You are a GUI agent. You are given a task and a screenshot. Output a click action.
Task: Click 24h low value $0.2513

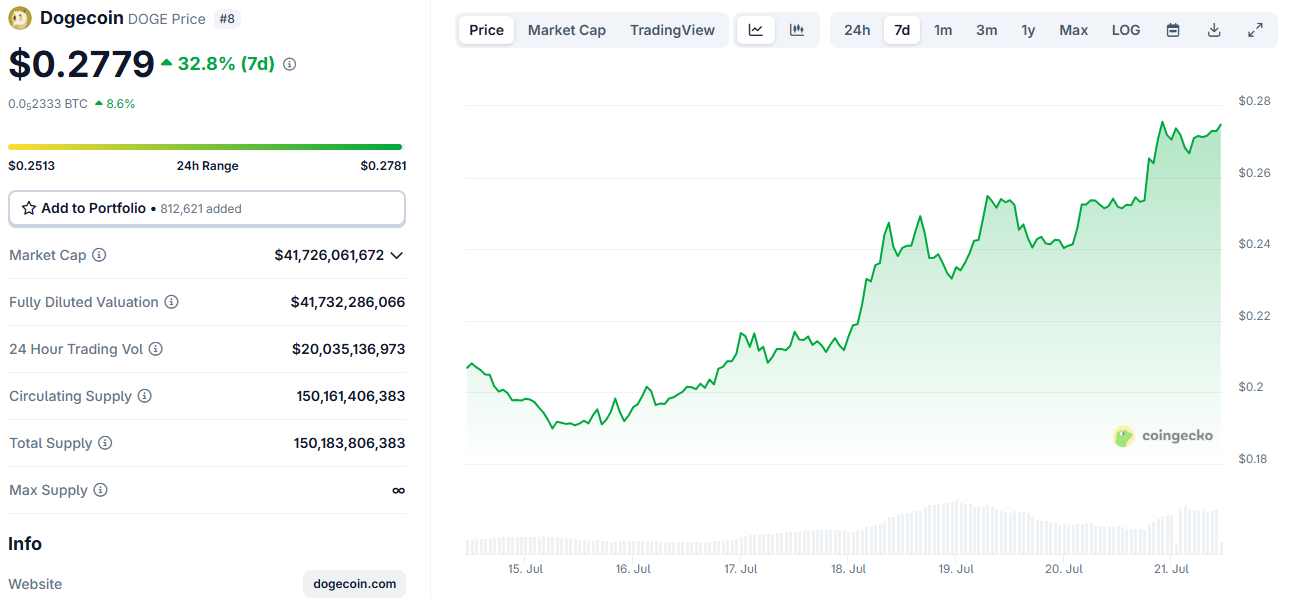tap(30, 166)
